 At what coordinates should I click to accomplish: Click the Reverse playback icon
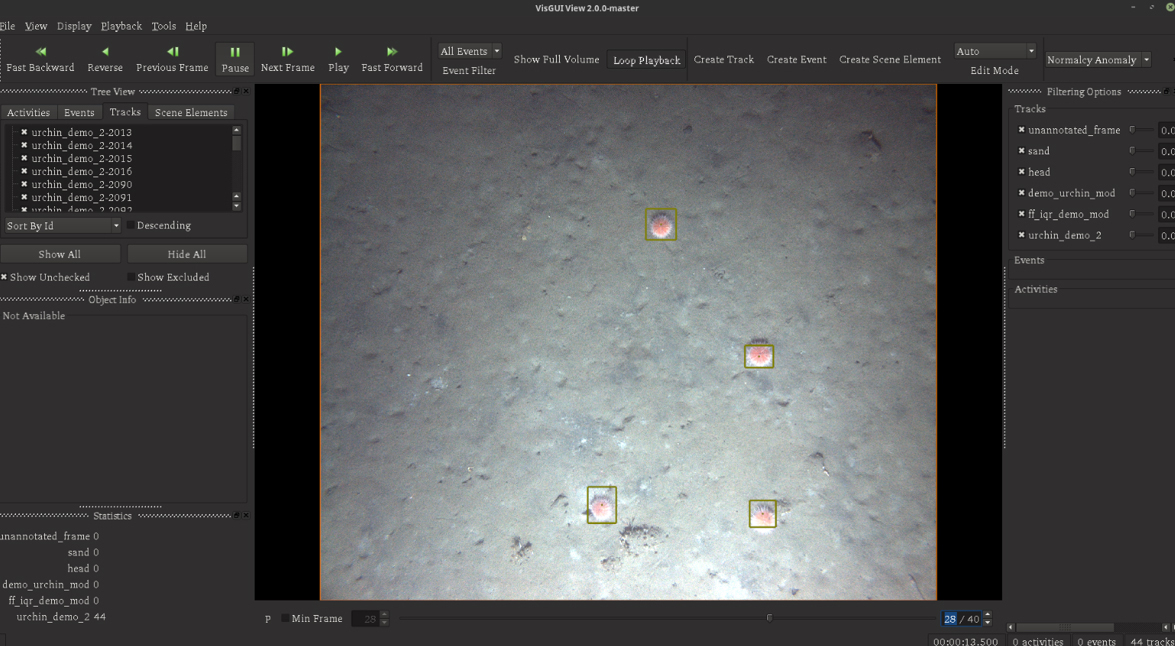coord(105,52)
